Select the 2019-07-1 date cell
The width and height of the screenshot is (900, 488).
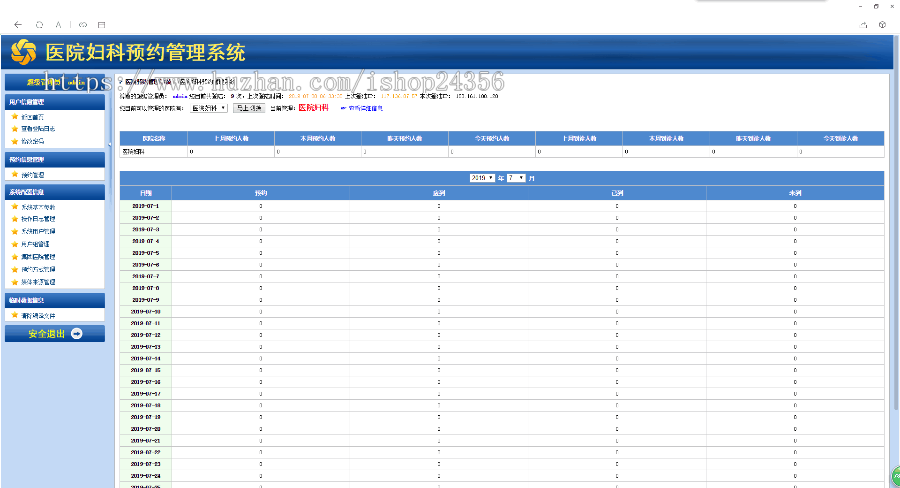146,206
